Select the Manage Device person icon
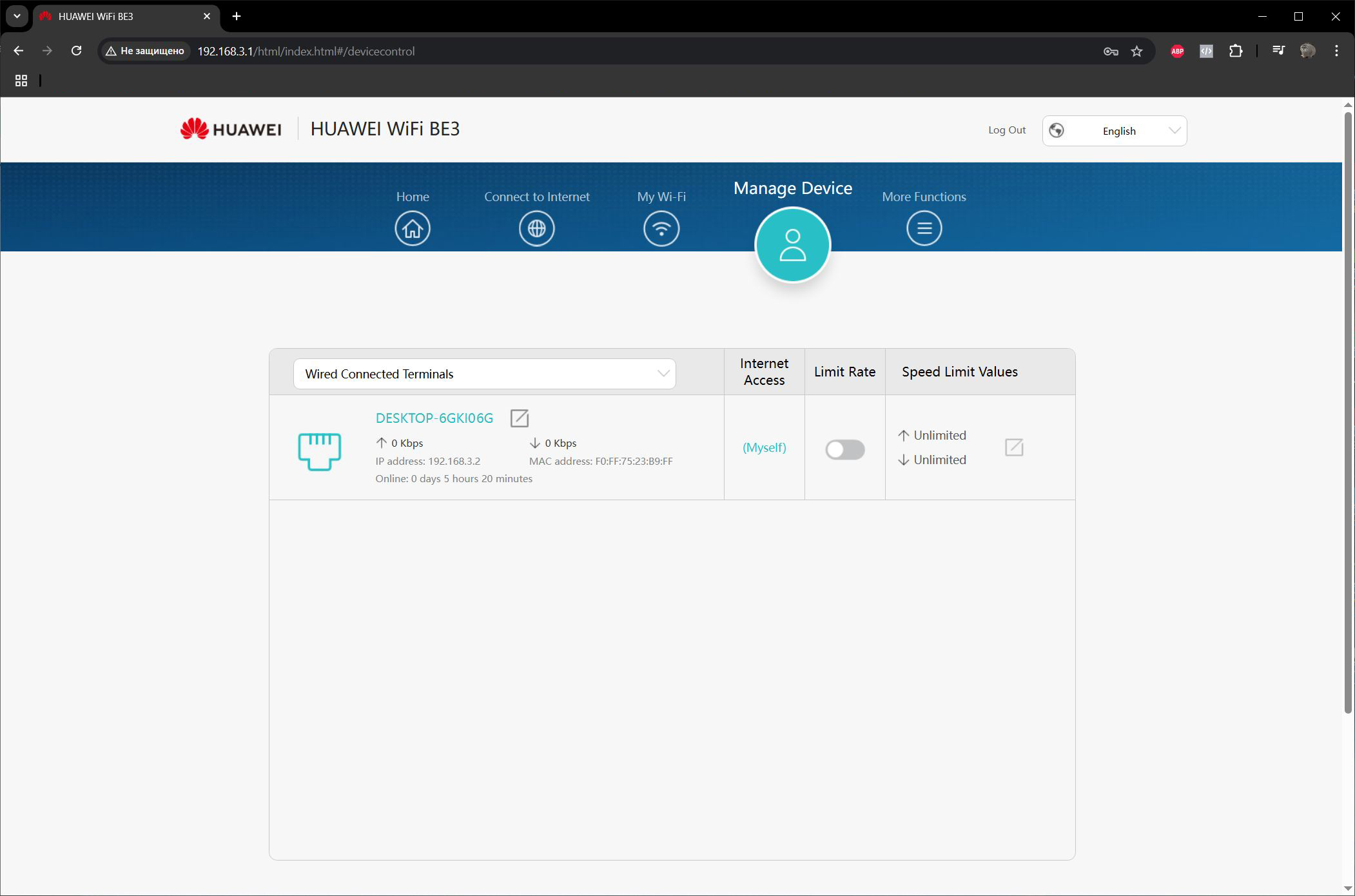 tap(792, 245)
